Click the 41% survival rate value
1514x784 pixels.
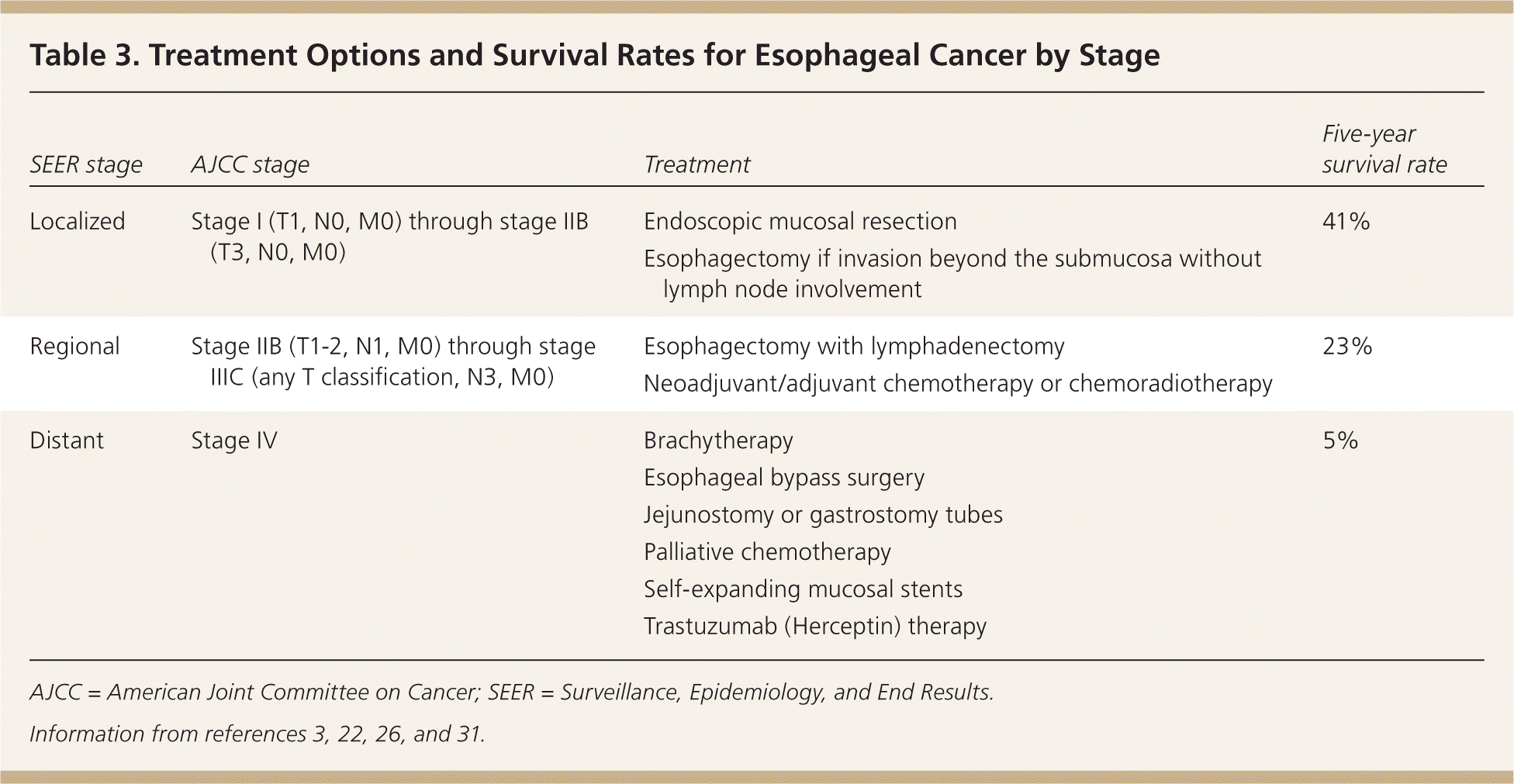coord(1346,222)
